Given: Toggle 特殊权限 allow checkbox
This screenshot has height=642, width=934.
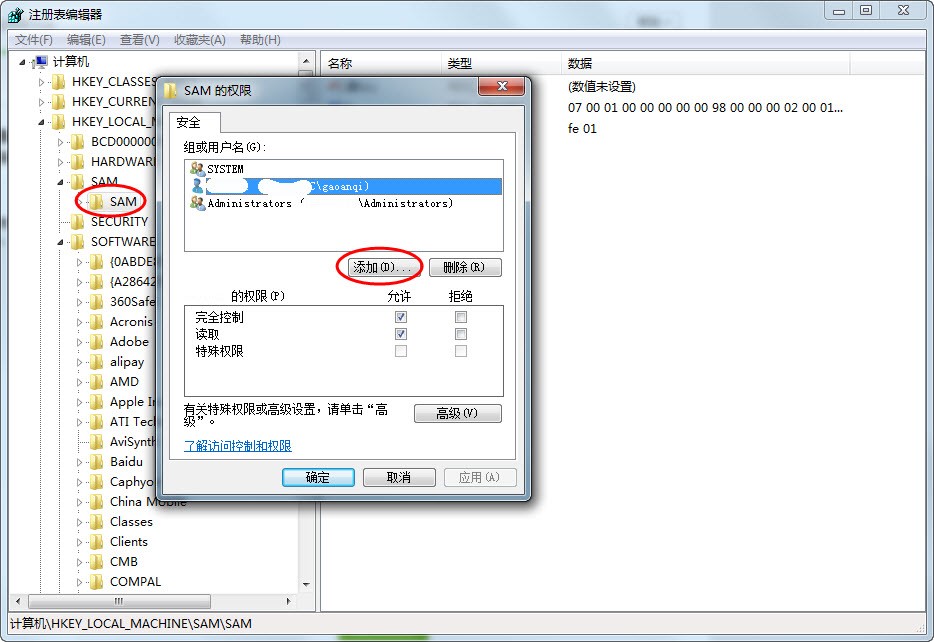Looking at the screenshot, I should pyautogui.click(x=401, y=351).
